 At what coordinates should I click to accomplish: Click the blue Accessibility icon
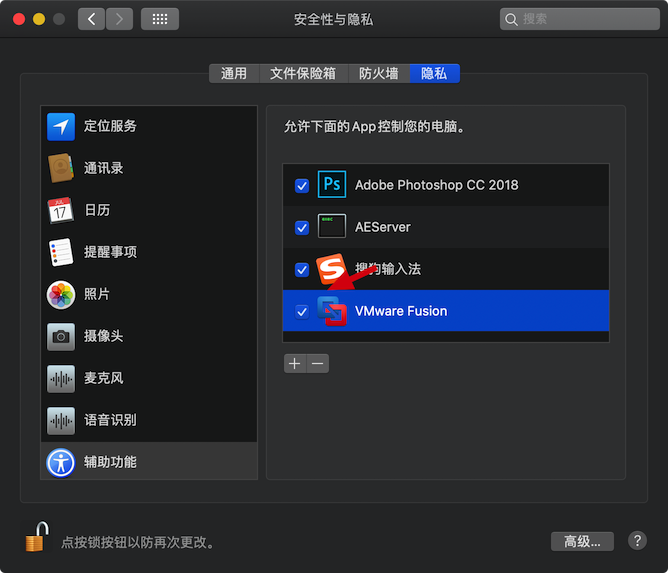[61, 463]
